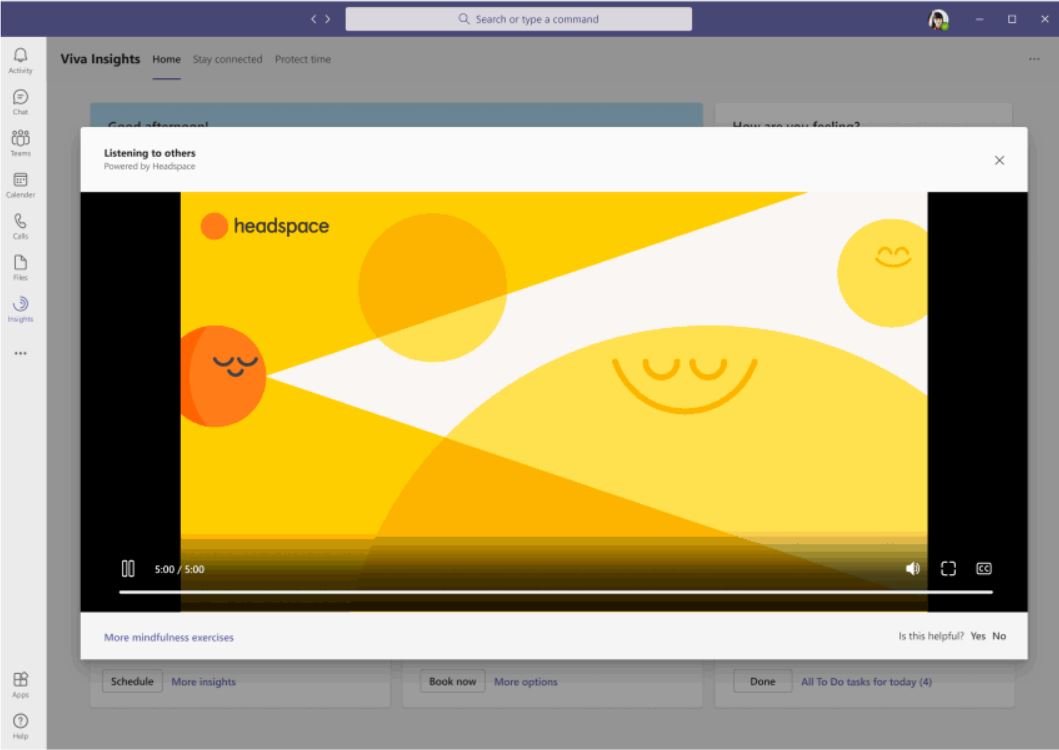The height and width of the screenshot is (750, 1059).
Task: Open More mindfulness exercises link
Action: coord(169,637)
